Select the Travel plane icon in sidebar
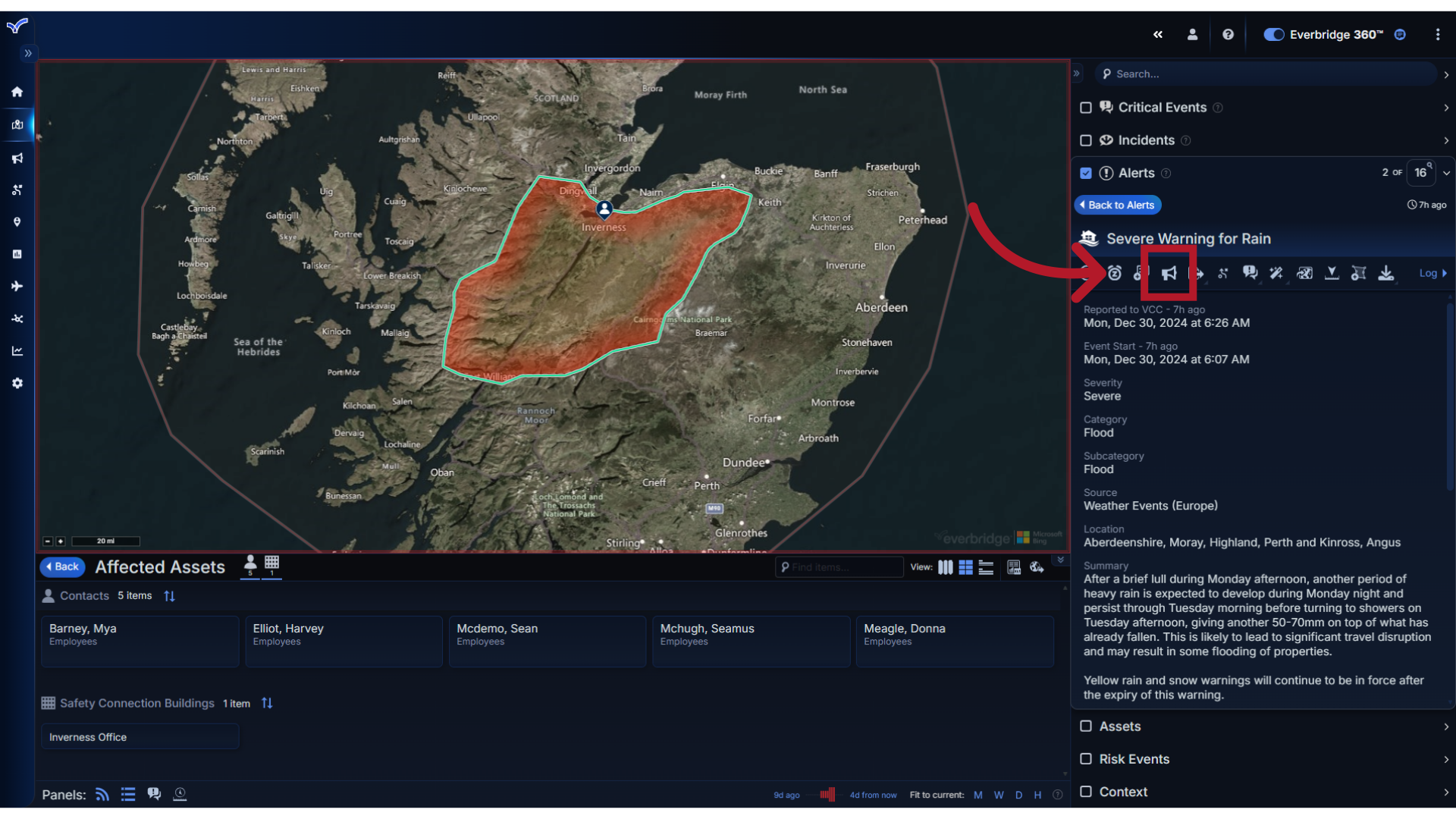 pyautogui.click(x=17, y=286)
